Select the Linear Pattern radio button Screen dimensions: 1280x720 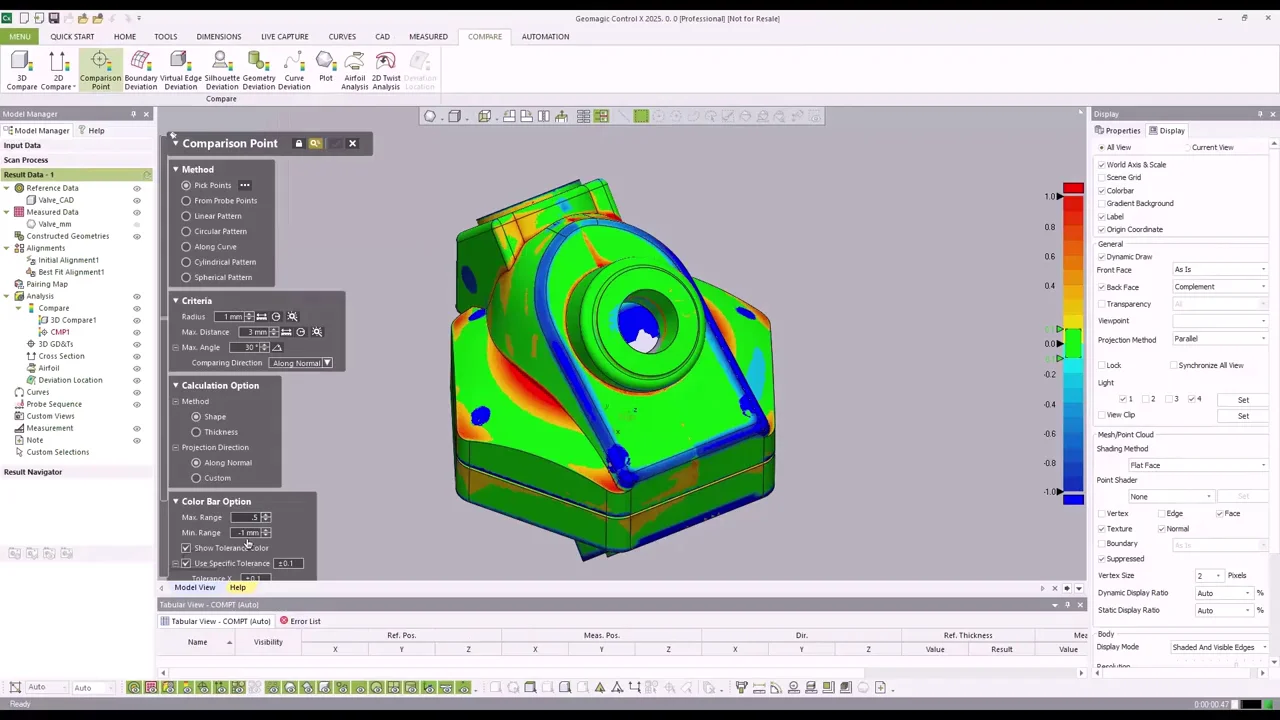click(186, 216)
